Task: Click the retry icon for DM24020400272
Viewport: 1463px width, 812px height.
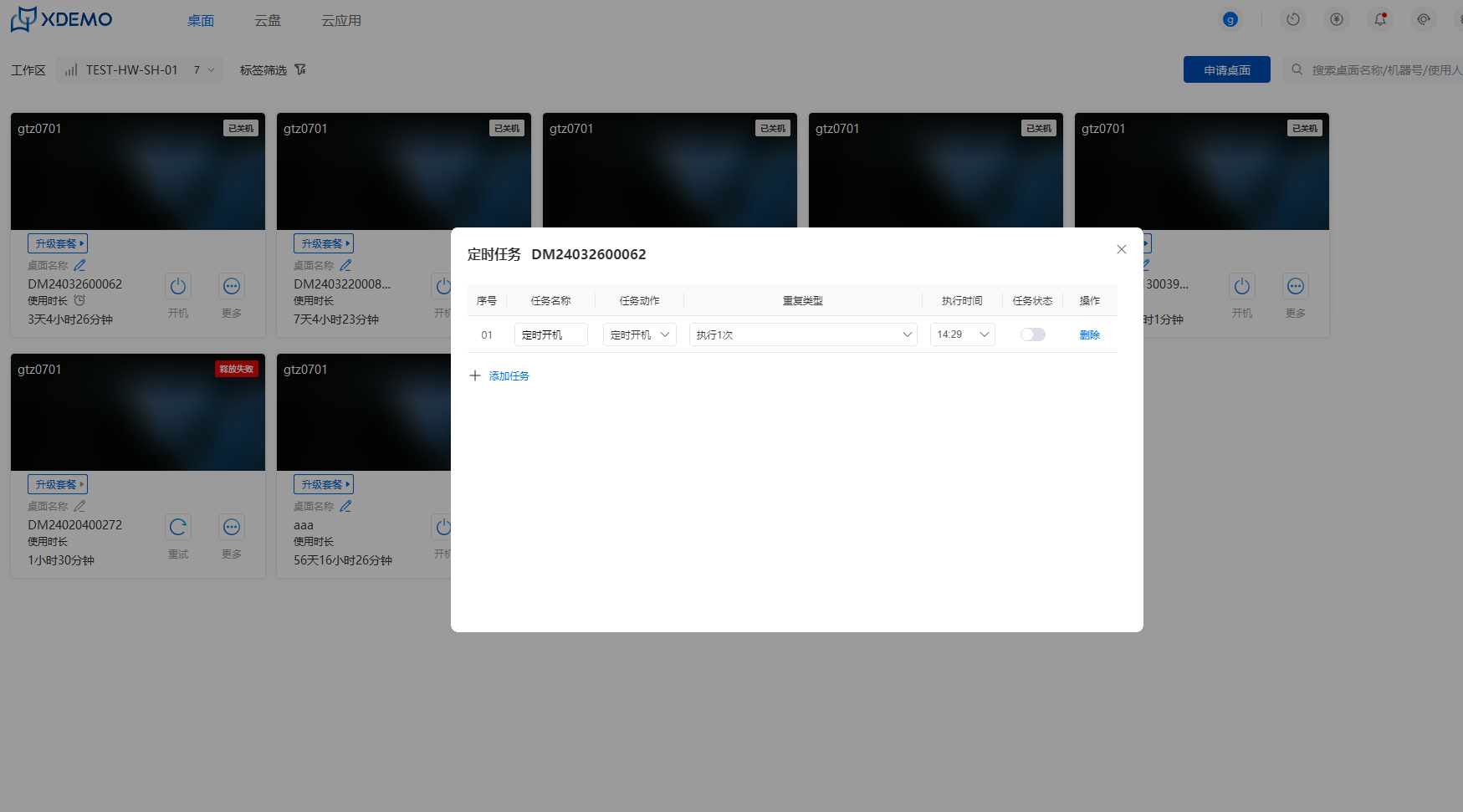Action: pyautogui.click(x=178, y=528)
